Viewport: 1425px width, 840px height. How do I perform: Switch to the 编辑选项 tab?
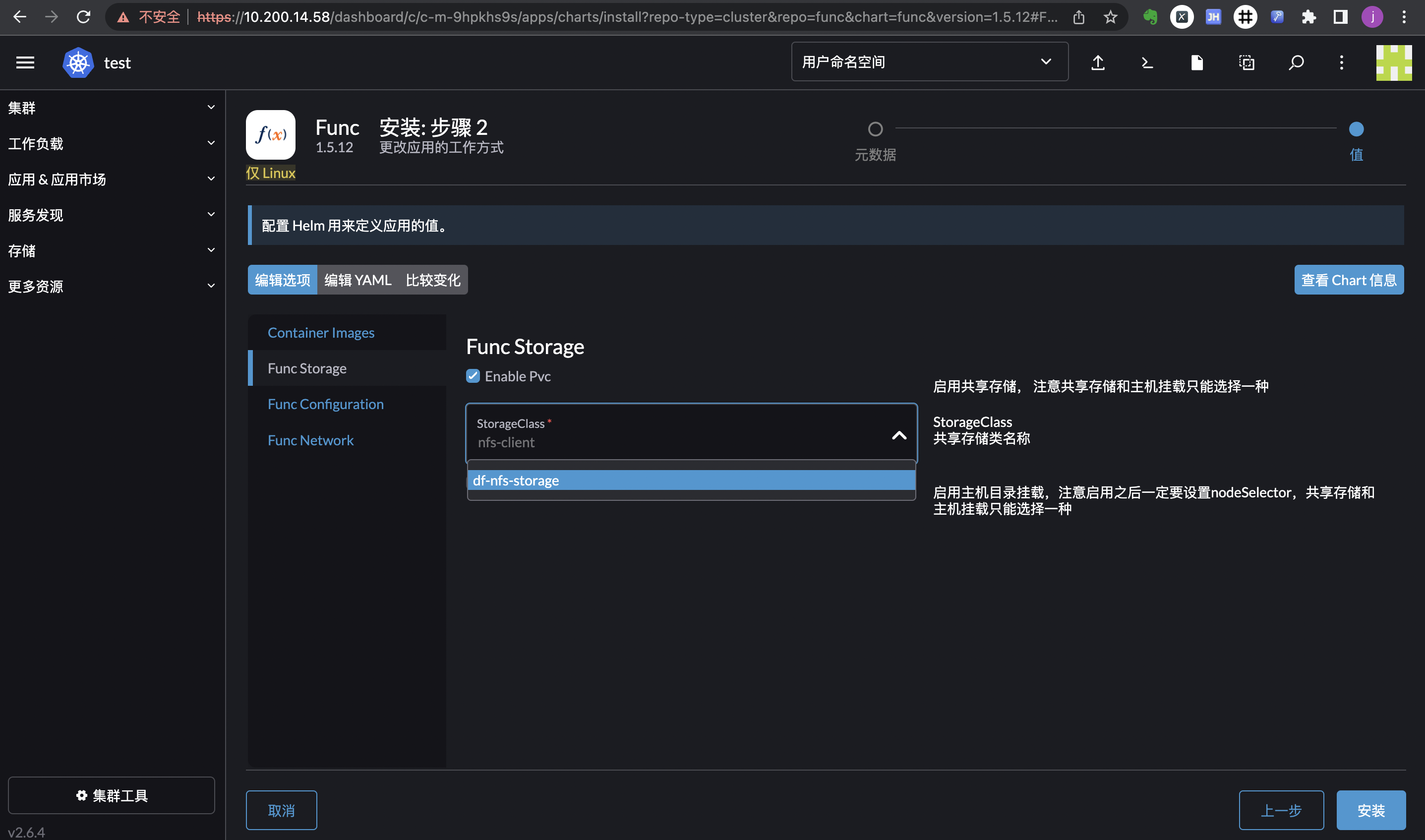click(x=283, y=280)
